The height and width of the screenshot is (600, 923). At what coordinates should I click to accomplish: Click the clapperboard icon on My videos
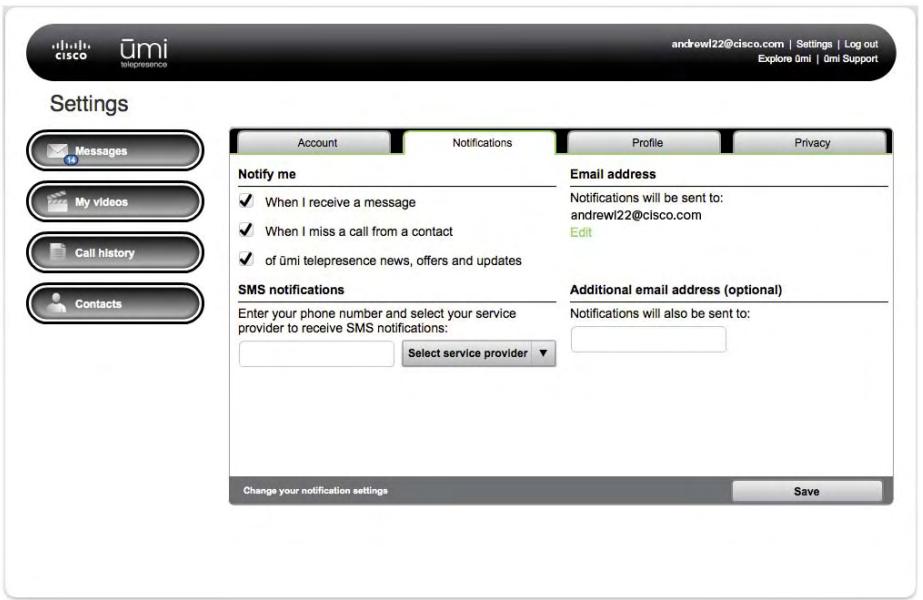pyautogui.click(x=58, y=201)
